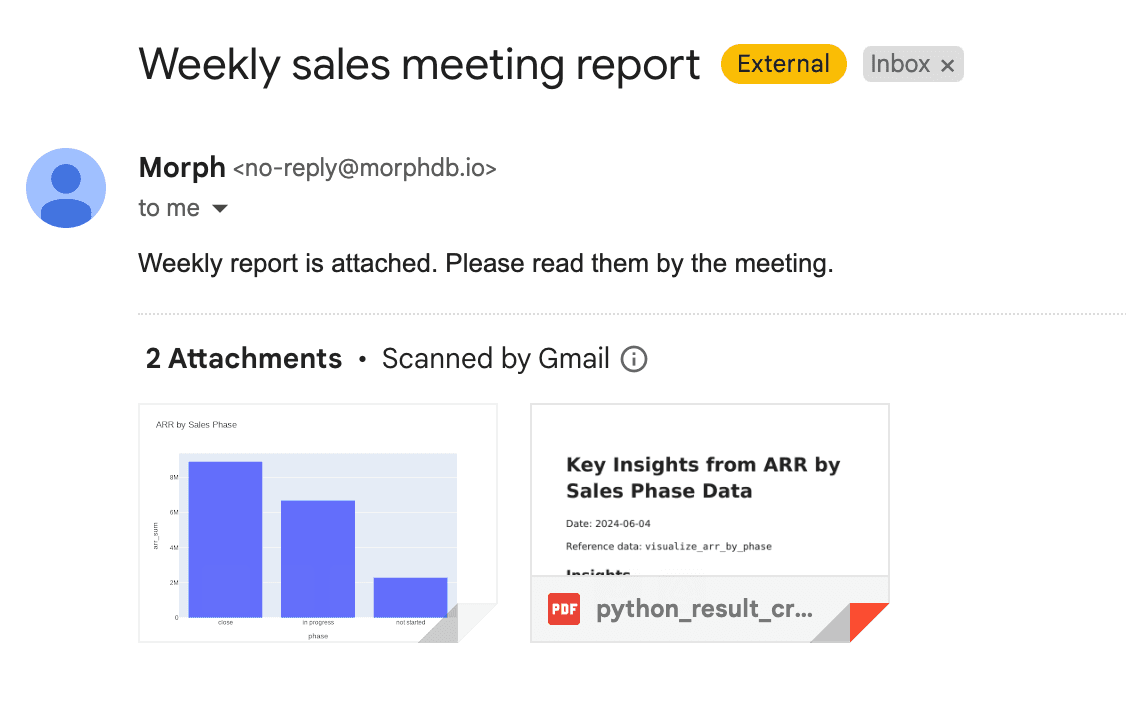Click the sender name Morph
Viewport: 1126px width, 714px height.
182,167
